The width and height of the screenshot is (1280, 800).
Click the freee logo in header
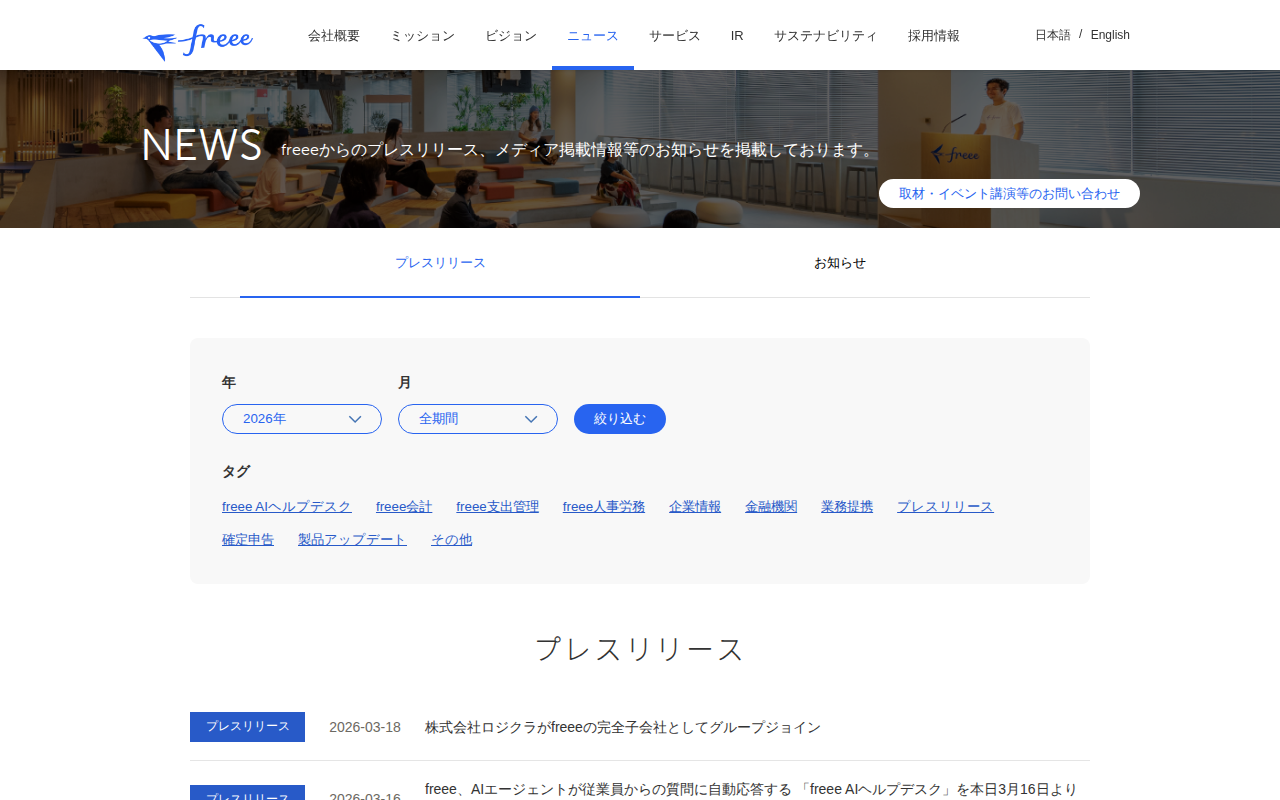198,40
